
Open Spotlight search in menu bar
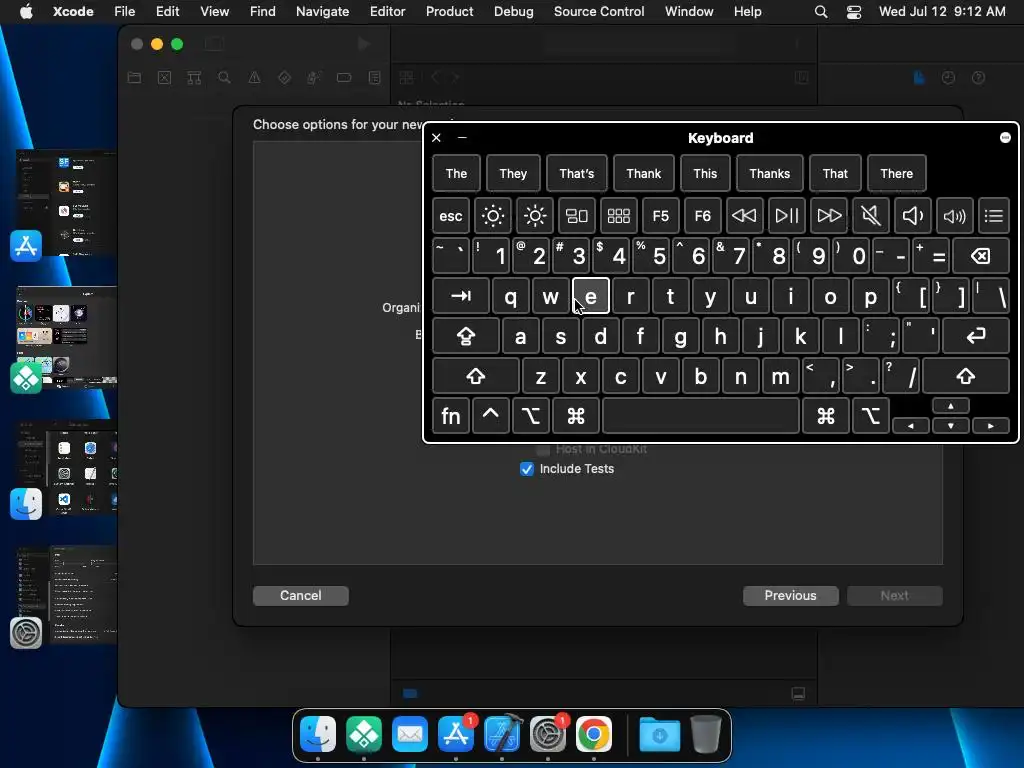pos(821,12)
